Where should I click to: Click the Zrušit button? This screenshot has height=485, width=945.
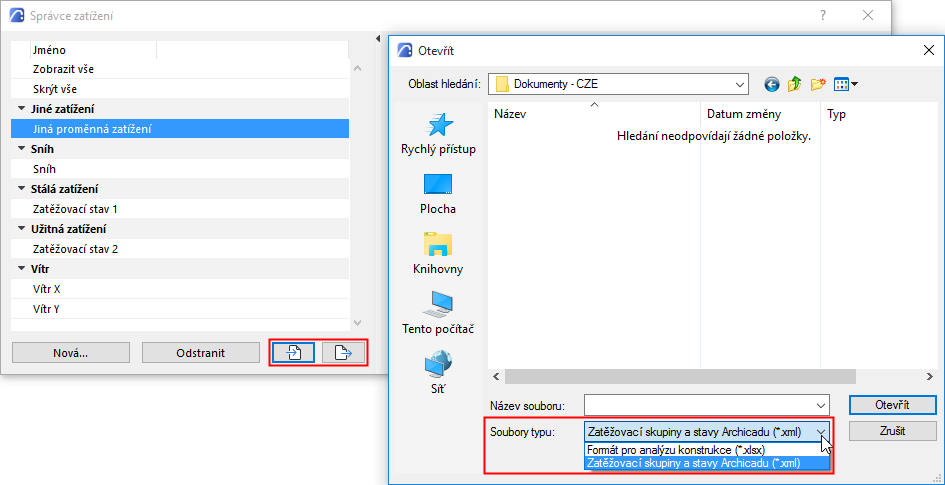(x=892, y=431)
